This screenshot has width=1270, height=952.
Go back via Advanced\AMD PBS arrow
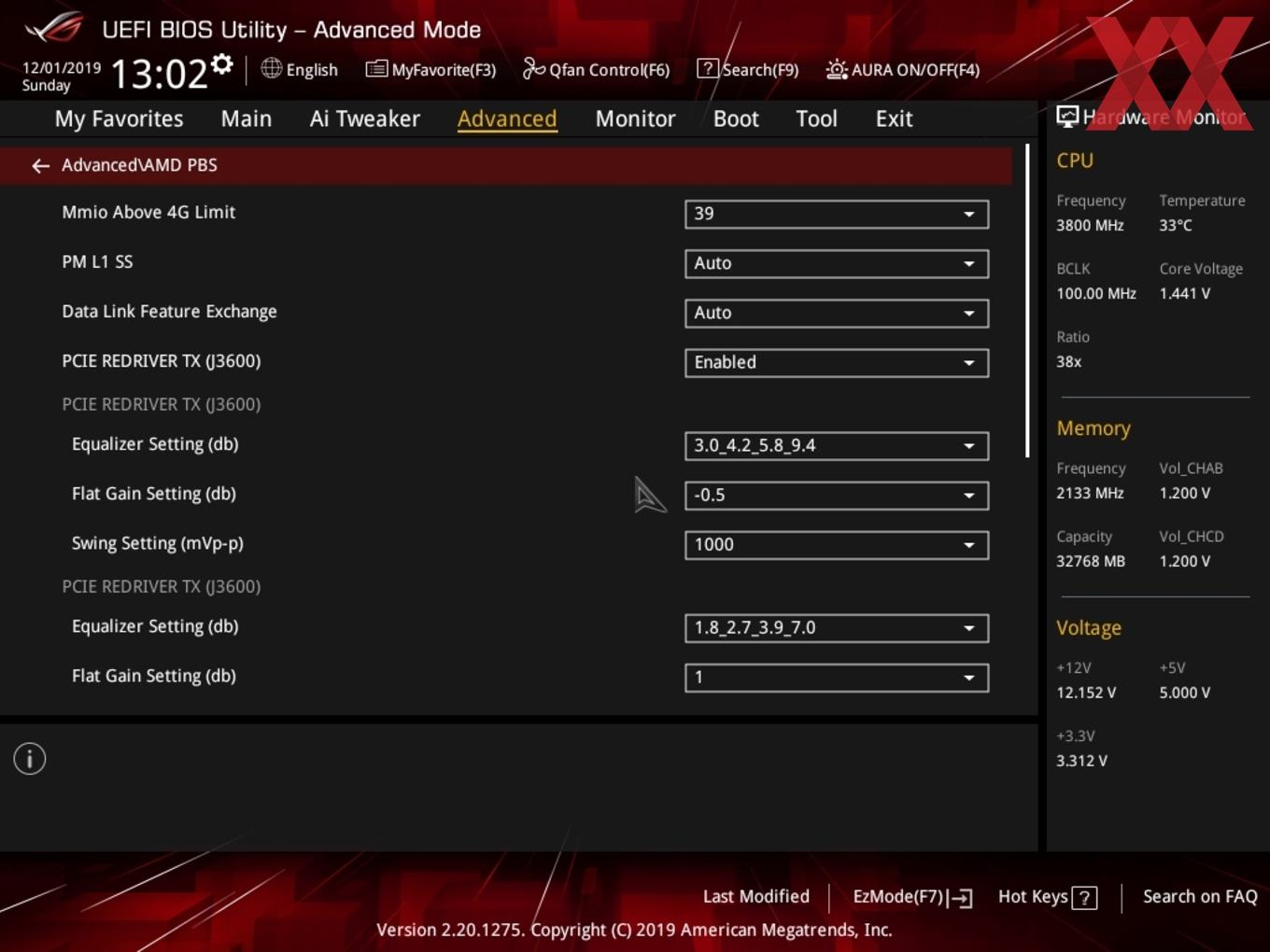(40, 165)
